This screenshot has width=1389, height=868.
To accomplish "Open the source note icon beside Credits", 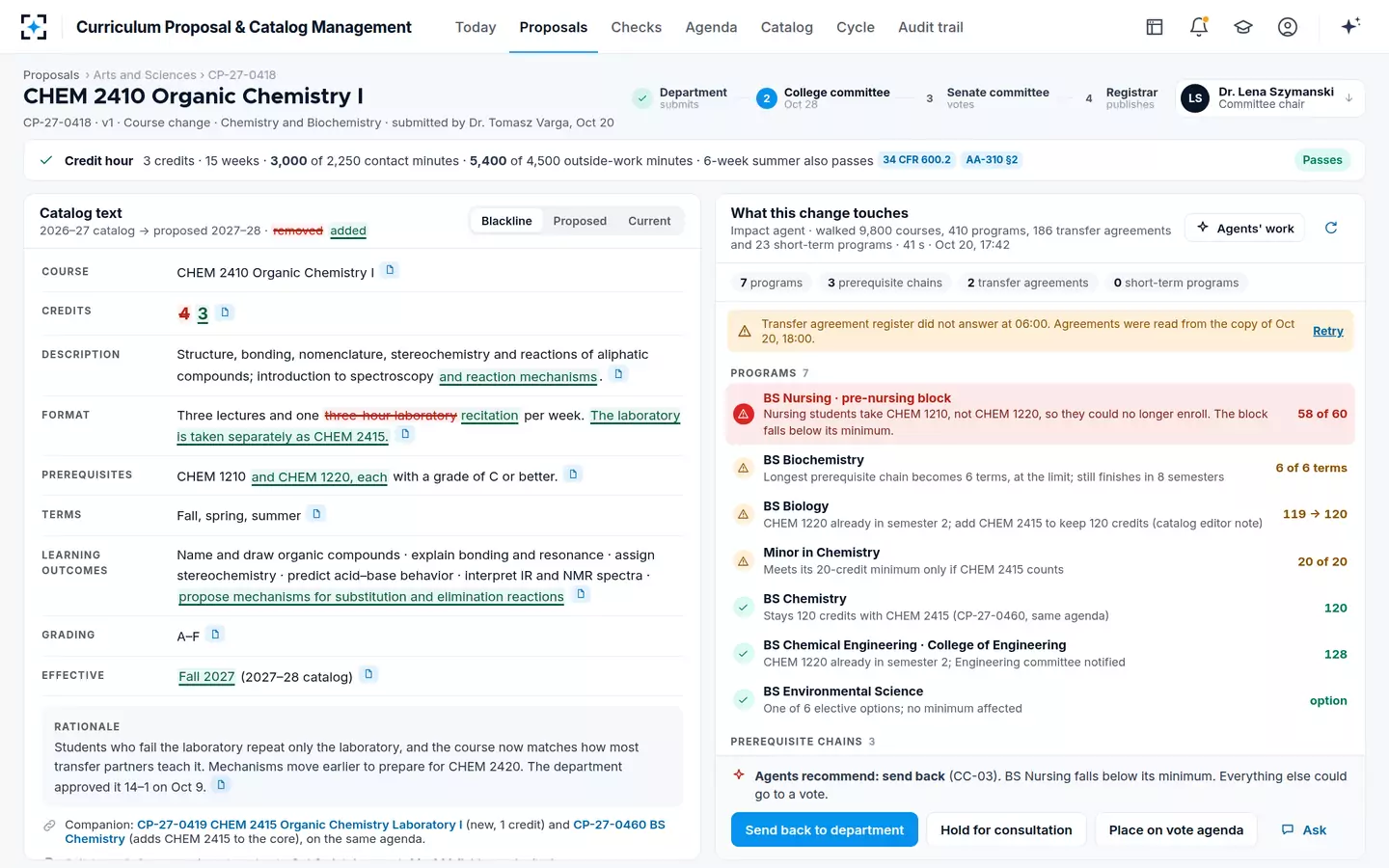I will (225, 312).
